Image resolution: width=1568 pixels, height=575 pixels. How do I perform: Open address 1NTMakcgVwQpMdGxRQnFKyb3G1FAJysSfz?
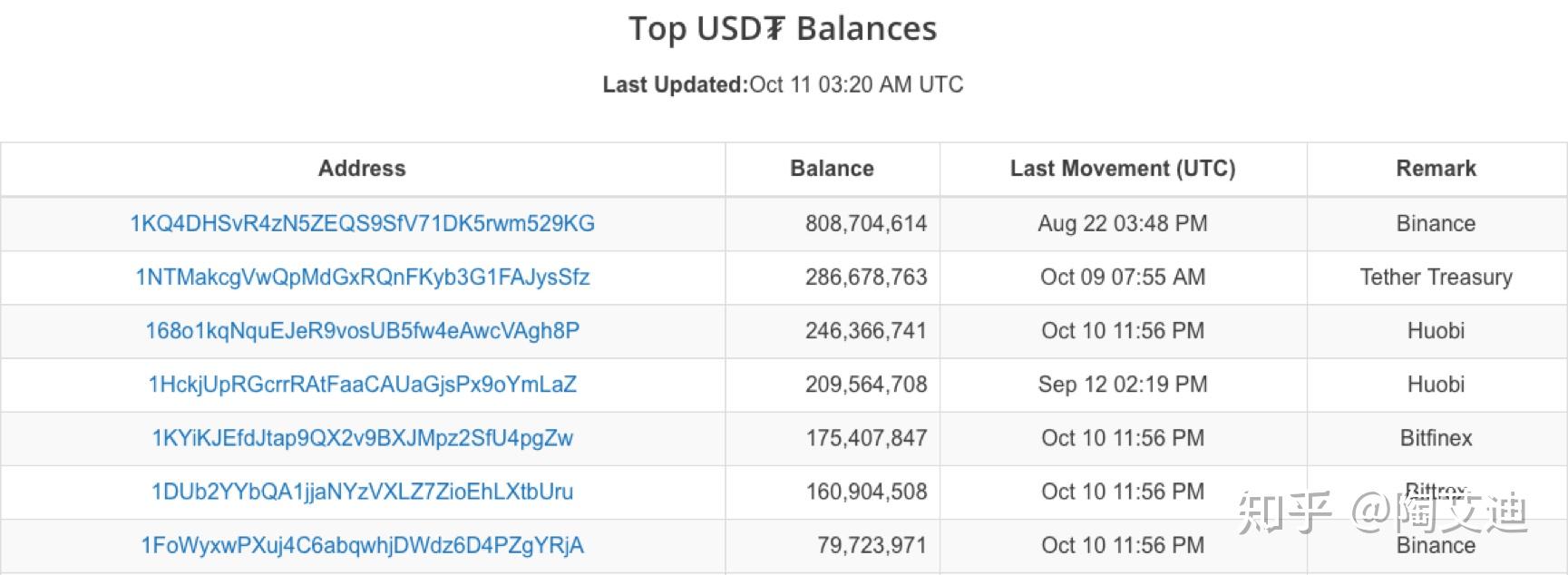(362, 277)
